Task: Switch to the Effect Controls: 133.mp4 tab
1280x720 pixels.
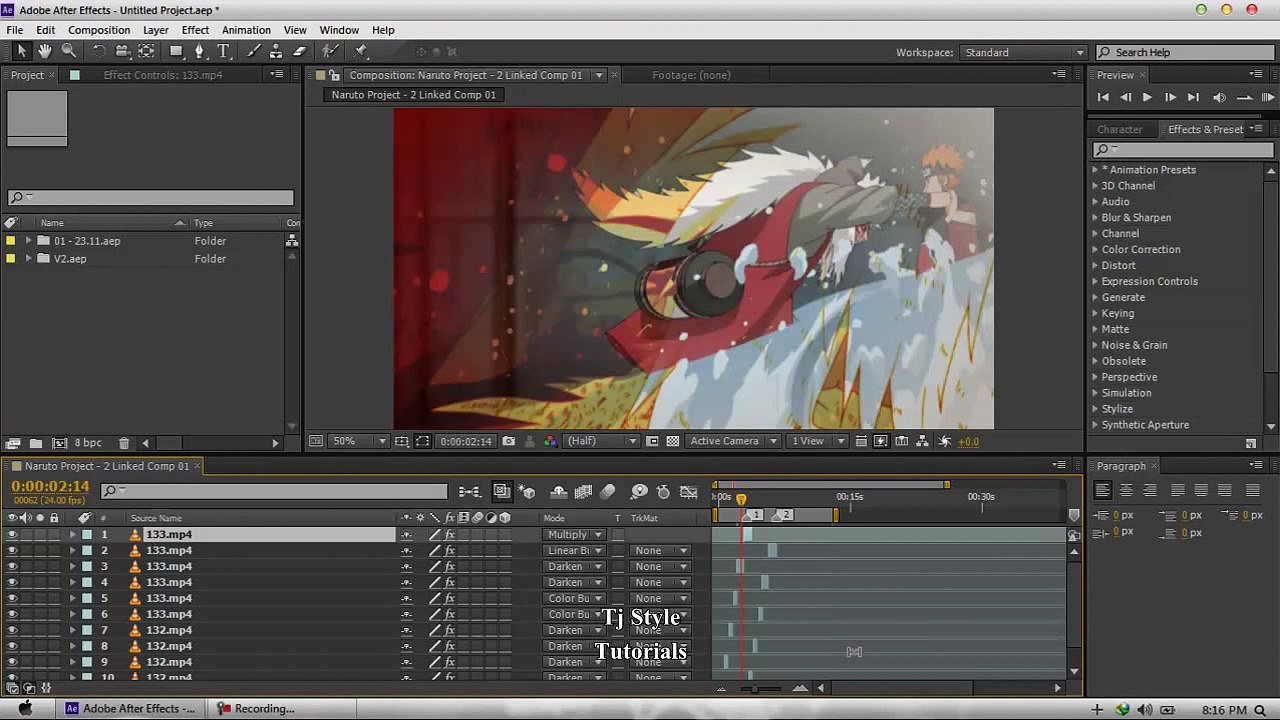Action: [x=163, y=75]
